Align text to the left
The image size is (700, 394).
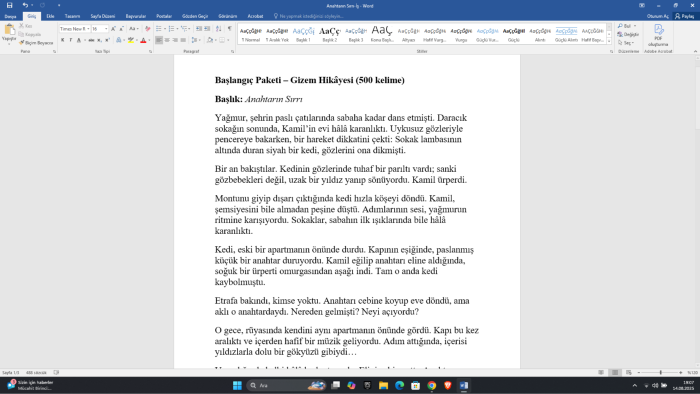coord(159,40)
